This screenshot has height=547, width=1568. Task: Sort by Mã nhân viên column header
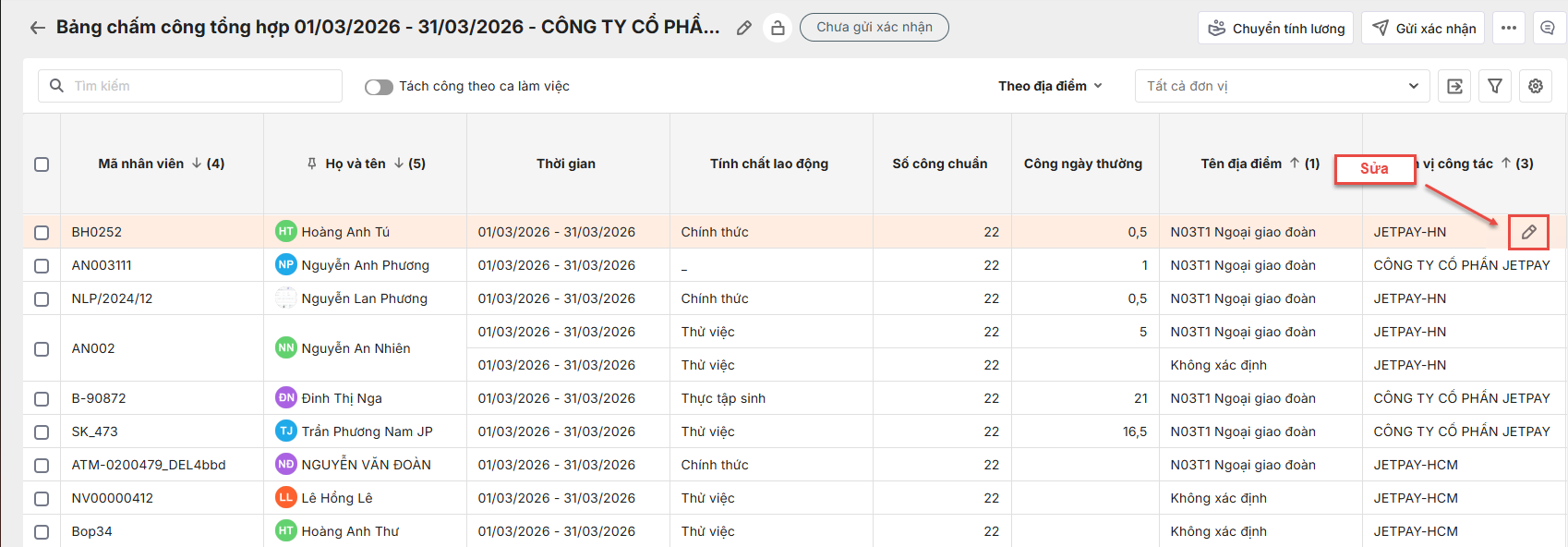coord(141,164)
